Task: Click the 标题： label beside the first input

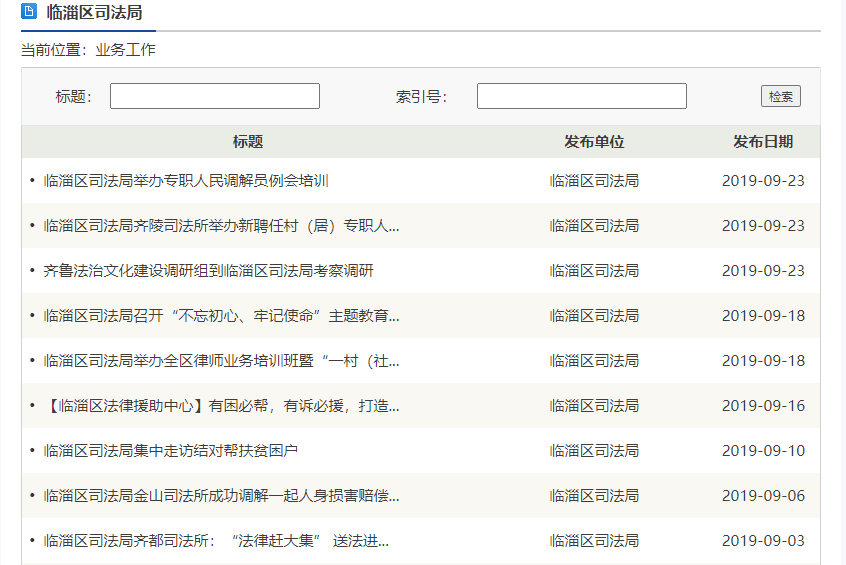Action: point(74,97)
